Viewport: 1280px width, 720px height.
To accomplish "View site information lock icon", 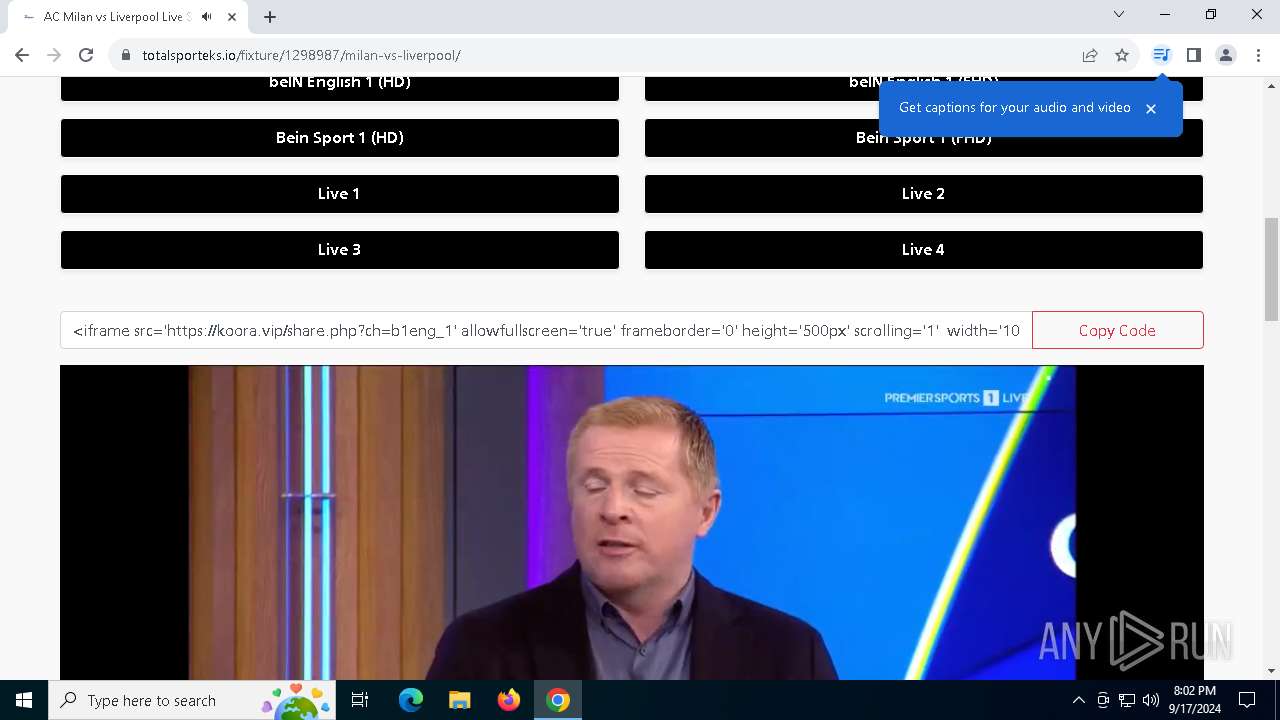I will tap(126, 55).
